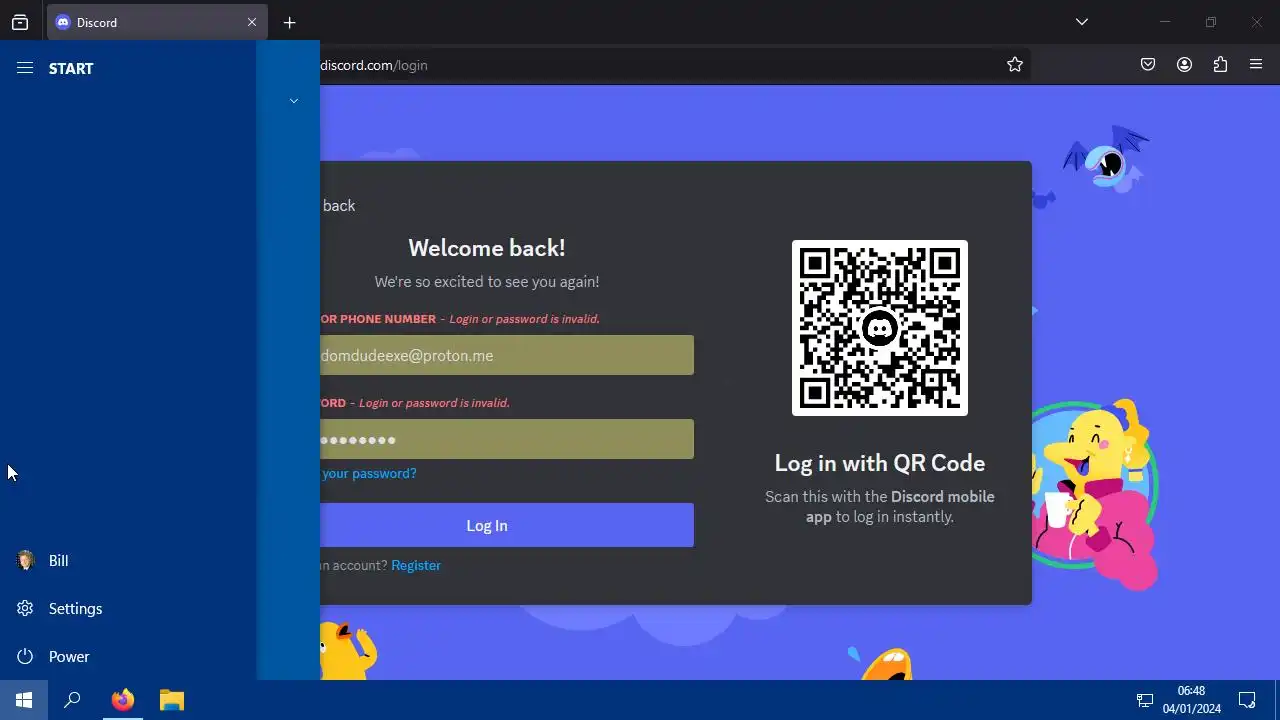Click the Windows Start button on taskbar
The height and width of the screenshot is (720, 1280).
[24, 700]
